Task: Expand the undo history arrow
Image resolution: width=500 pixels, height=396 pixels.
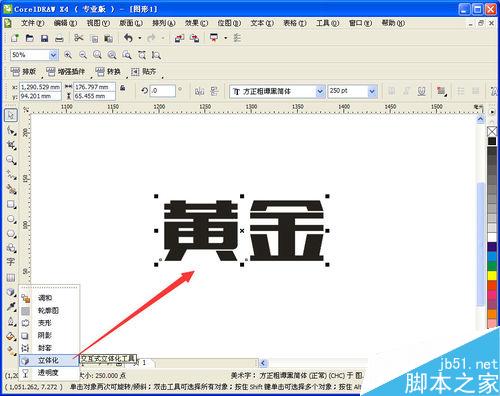Action: (x=140, y=38)
